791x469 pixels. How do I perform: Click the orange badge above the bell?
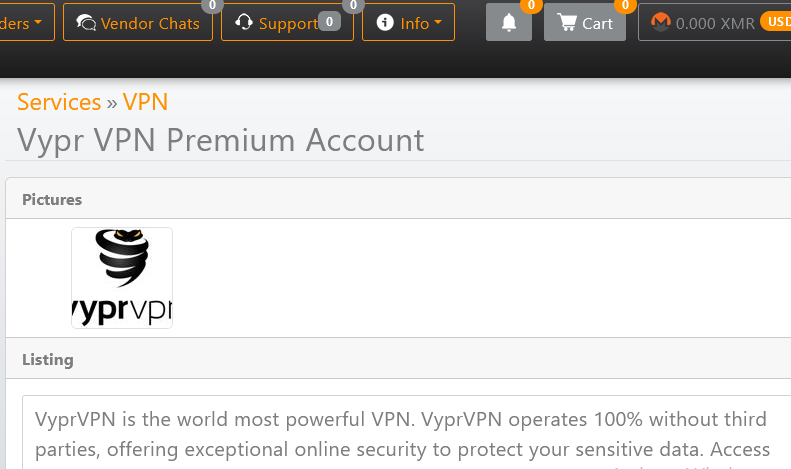click(x=531, y=6)
